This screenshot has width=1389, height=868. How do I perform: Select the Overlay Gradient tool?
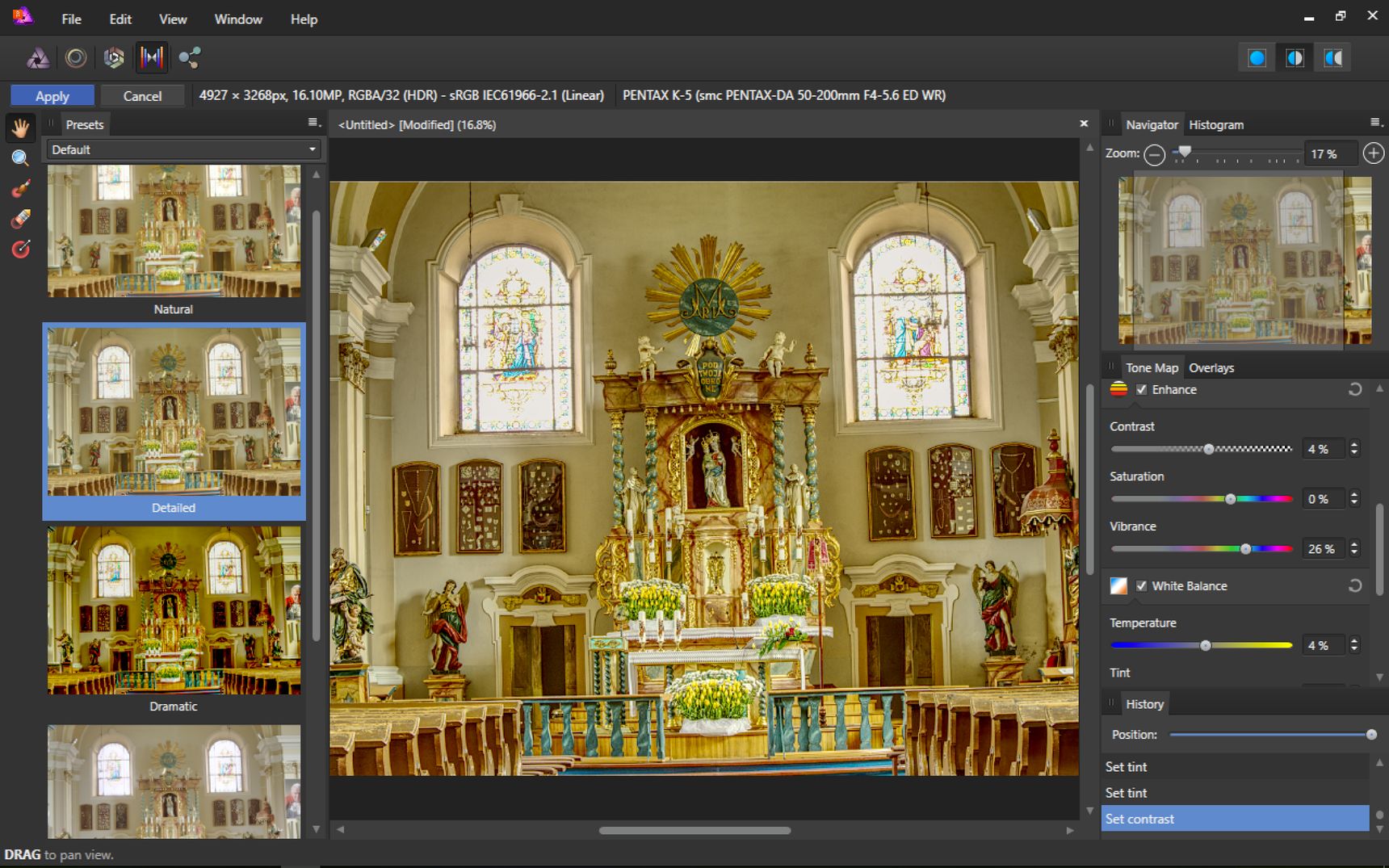click(20, 249)
